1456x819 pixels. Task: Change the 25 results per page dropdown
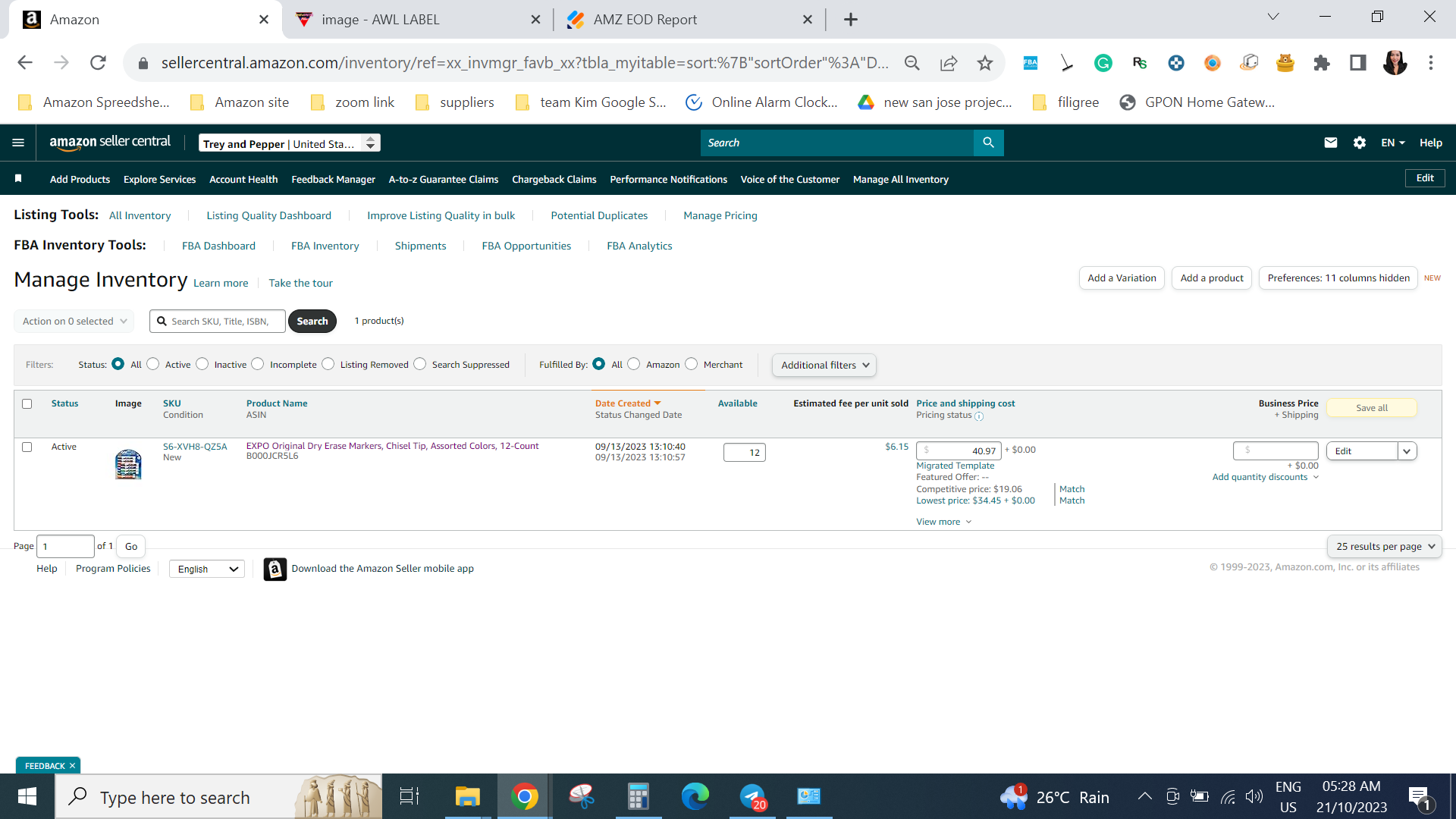pyautogui.click(x=1385, y=547)
